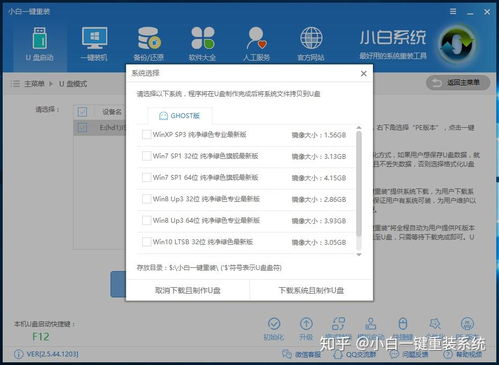The height and width of the screenshot is (365, 499).
Task: Click the scroll up arrow of system list
Action: [359, 128]
